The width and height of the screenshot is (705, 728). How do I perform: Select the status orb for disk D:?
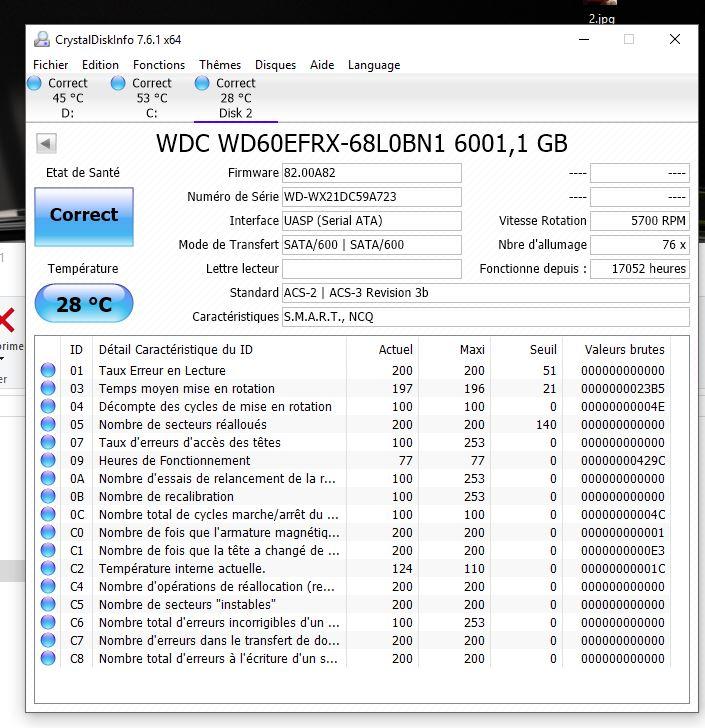point(35,84)
